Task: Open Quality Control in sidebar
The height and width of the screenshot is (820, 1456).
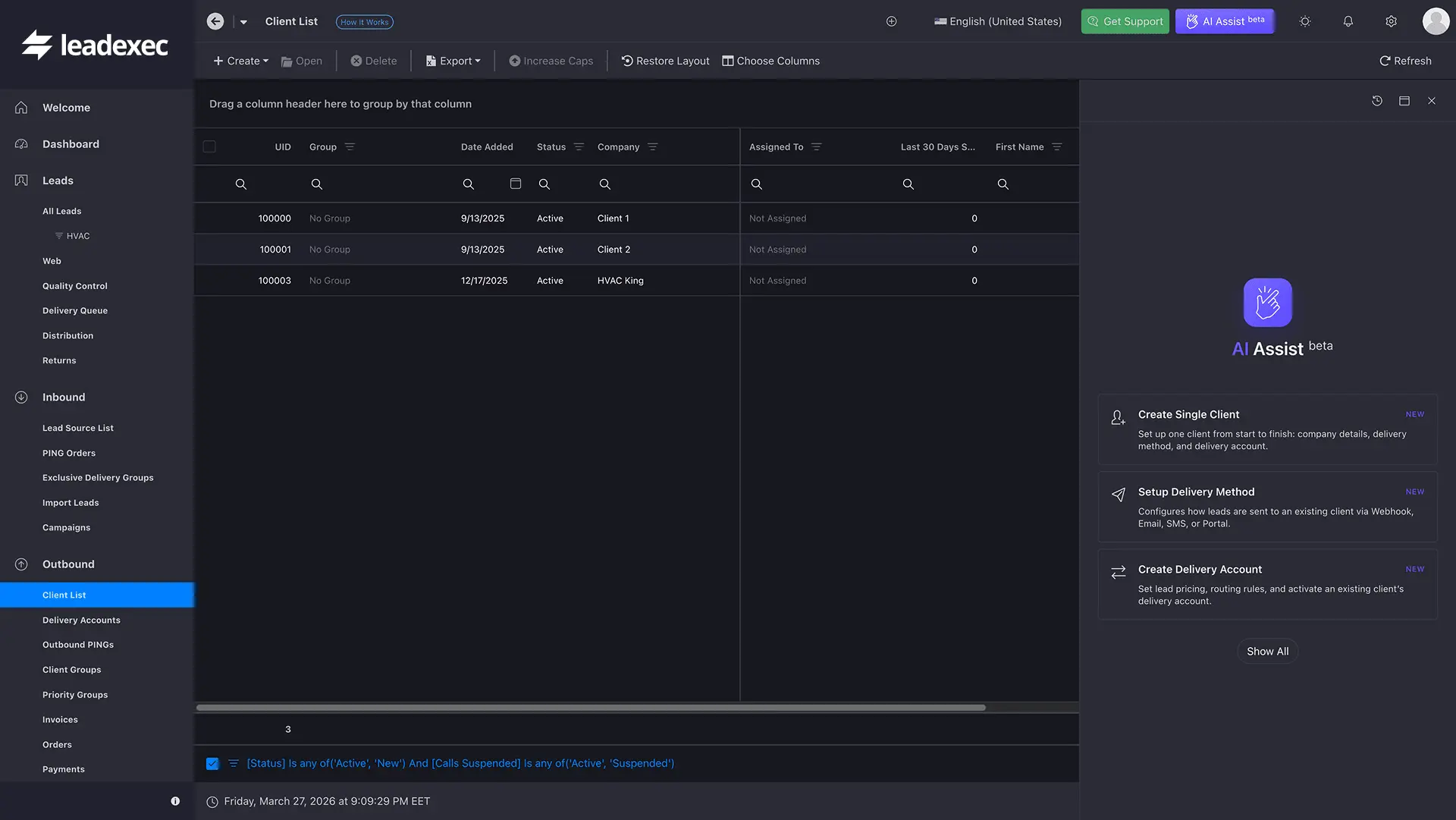Action: [74, 286]
